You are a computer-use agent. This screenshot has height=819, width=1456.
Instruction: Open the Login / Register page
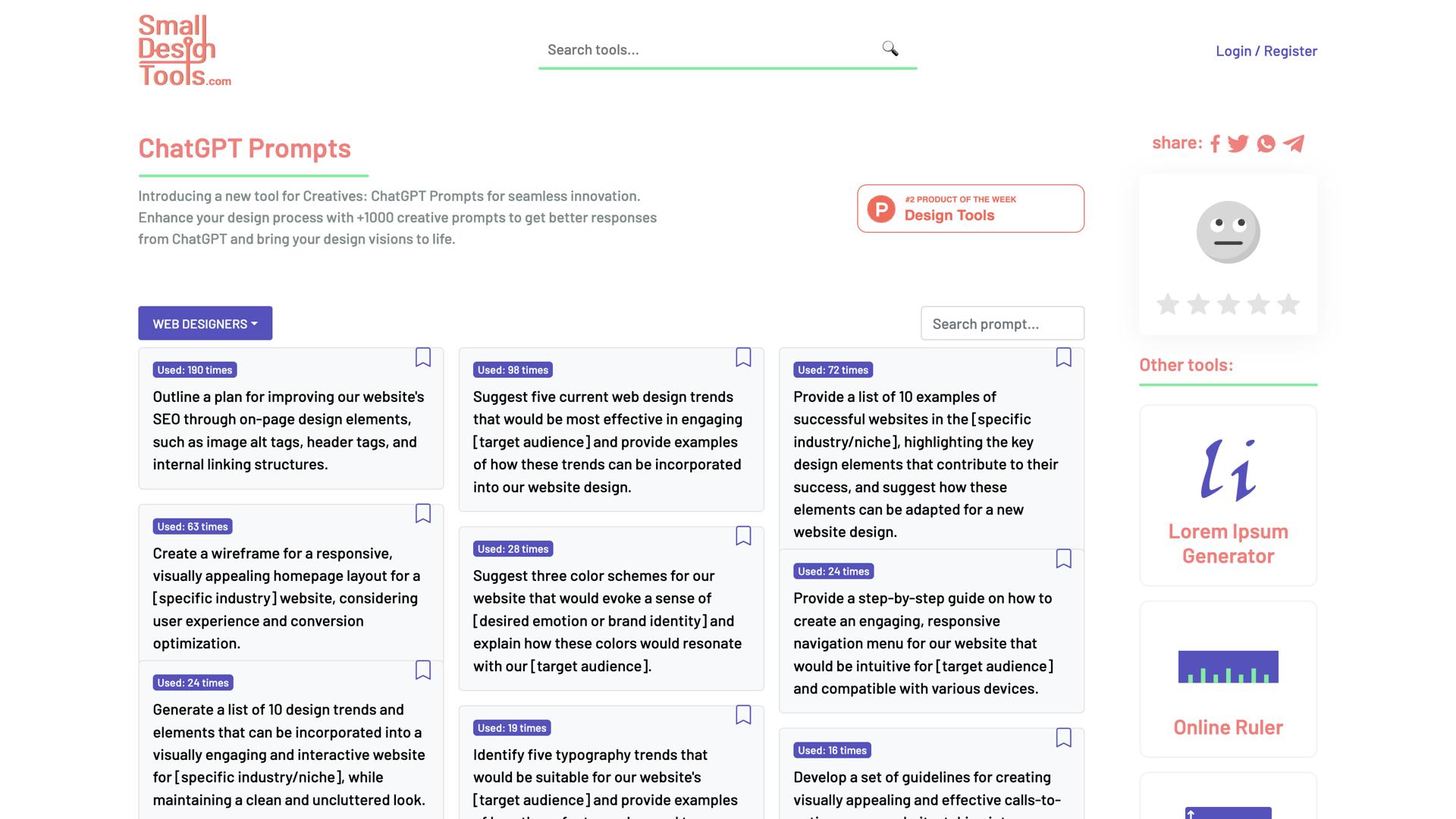click(x=1266, y=50)
